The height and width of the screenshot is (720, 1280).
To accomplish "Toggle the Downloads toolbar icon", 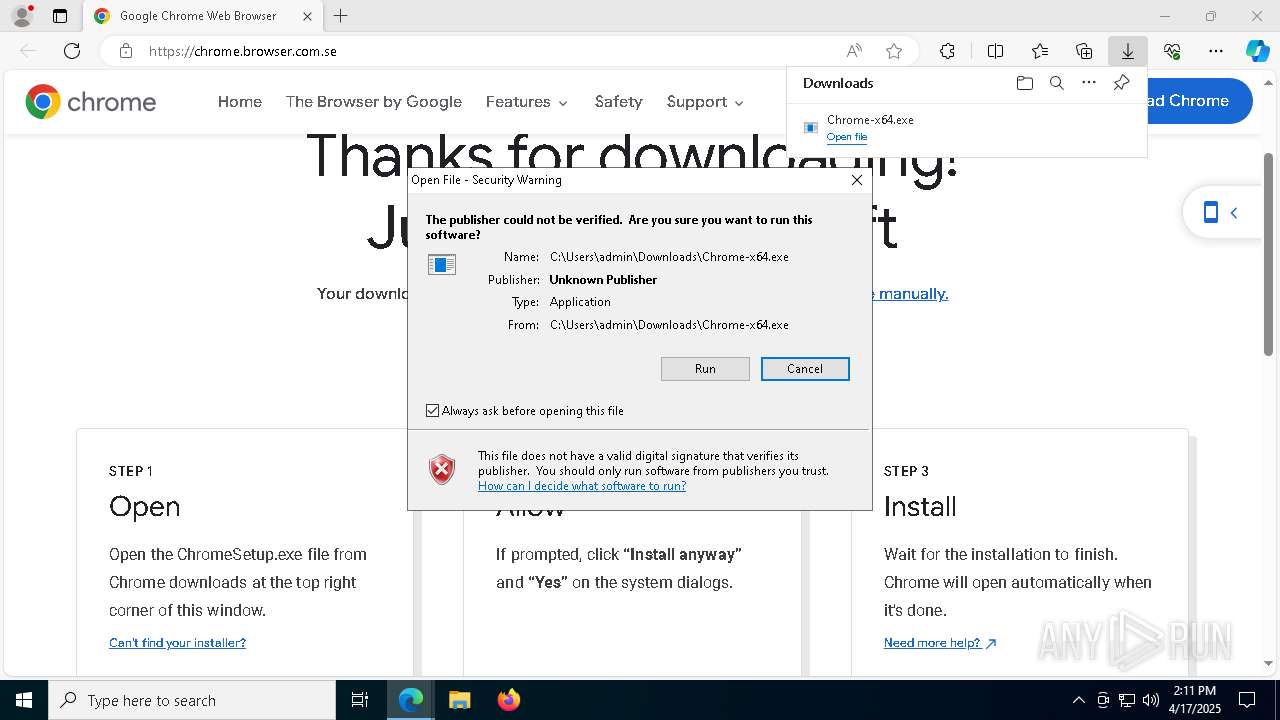I will click(x=1127, y=51).
